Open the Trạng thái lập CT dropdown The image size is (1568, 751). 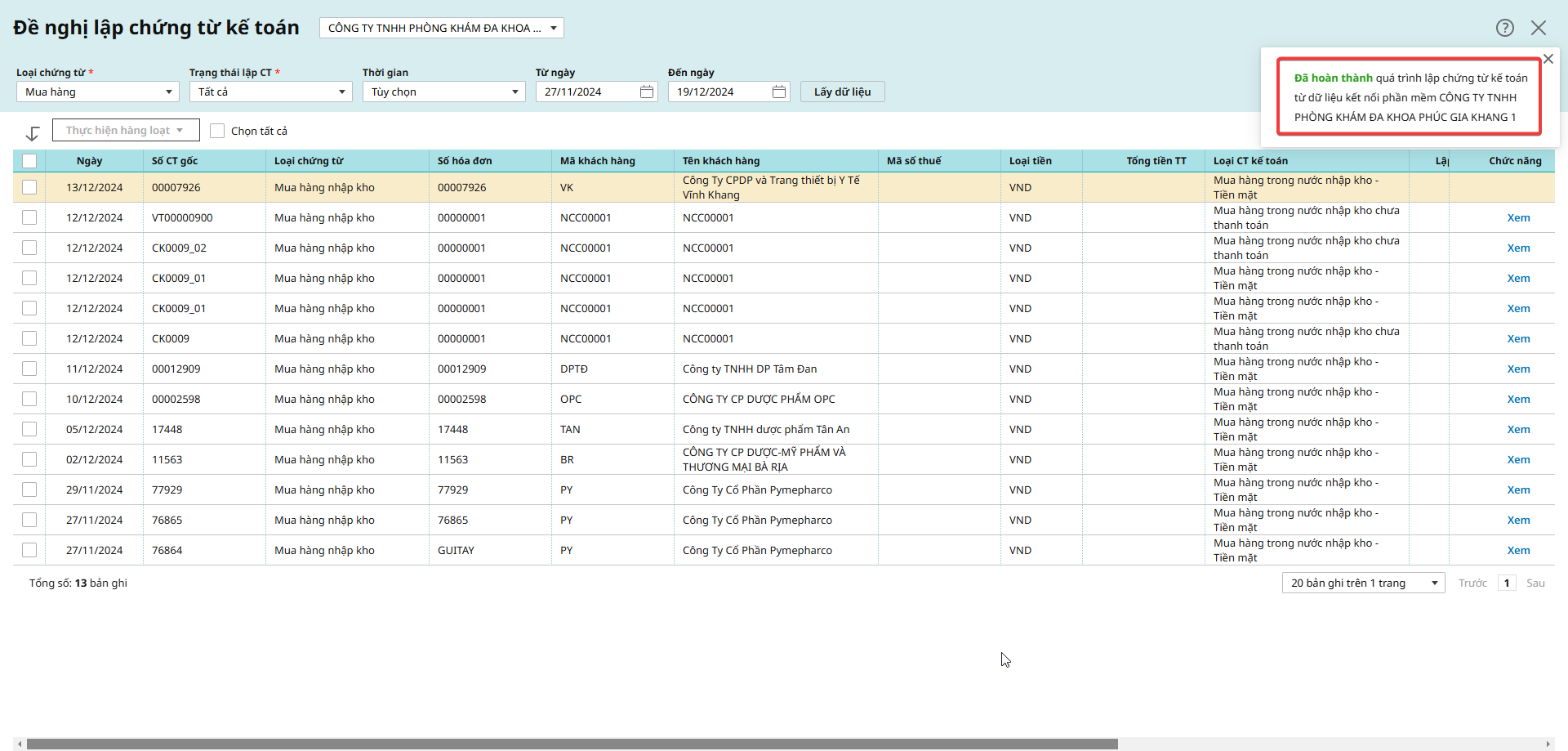pyautogui.click(x=271, y=92)
